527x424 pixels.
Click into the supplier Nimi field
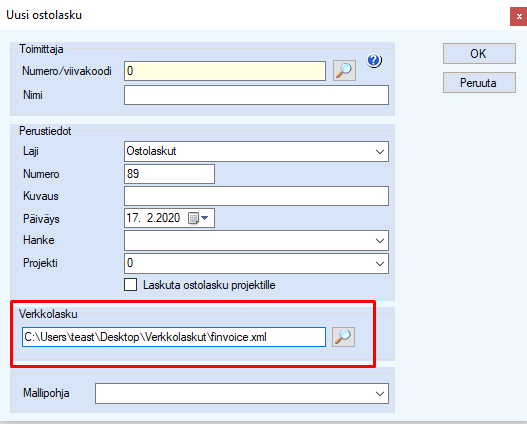click(x=256, y=95)
